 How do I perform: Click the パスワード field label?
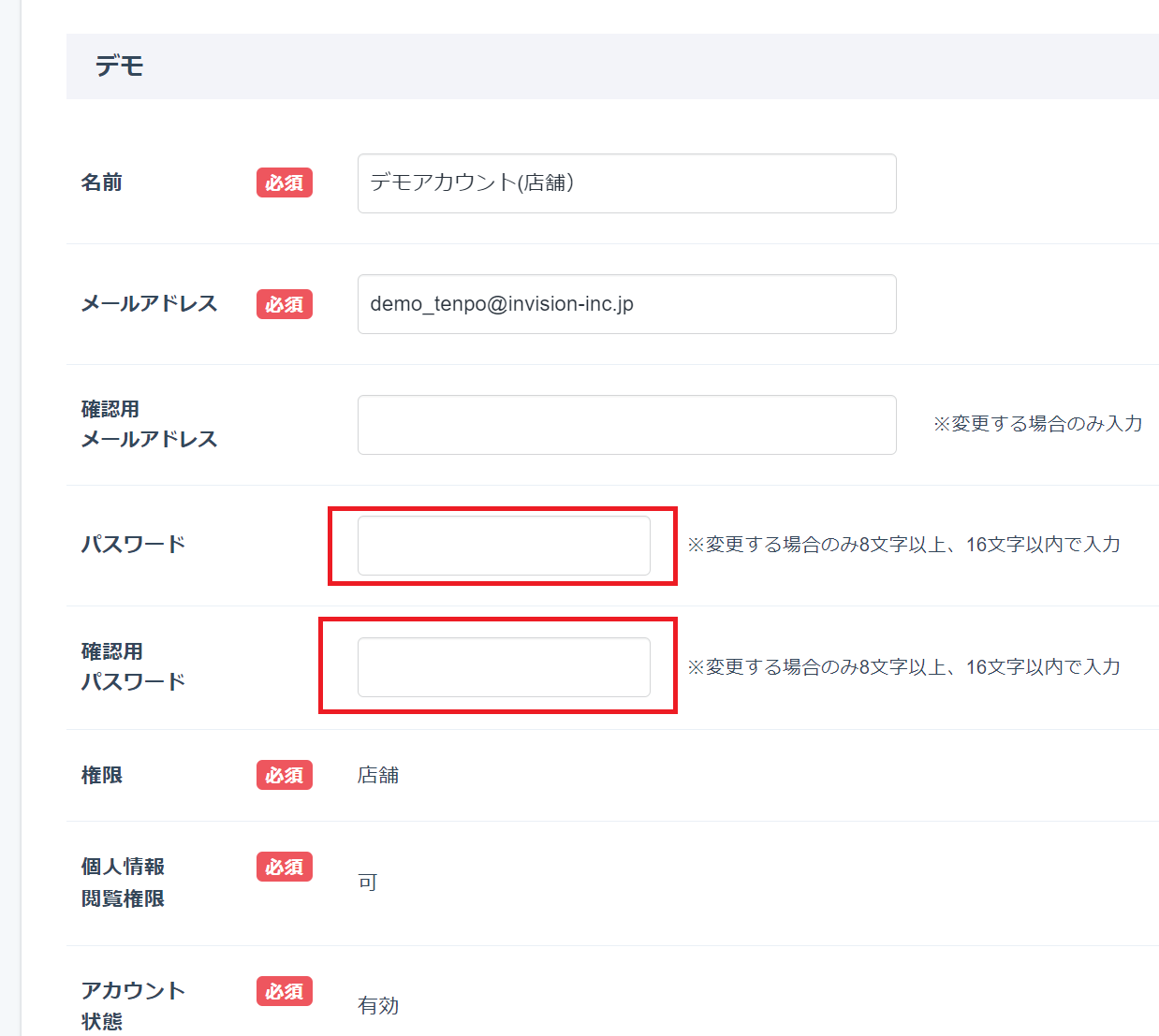(x=133, y=545)
